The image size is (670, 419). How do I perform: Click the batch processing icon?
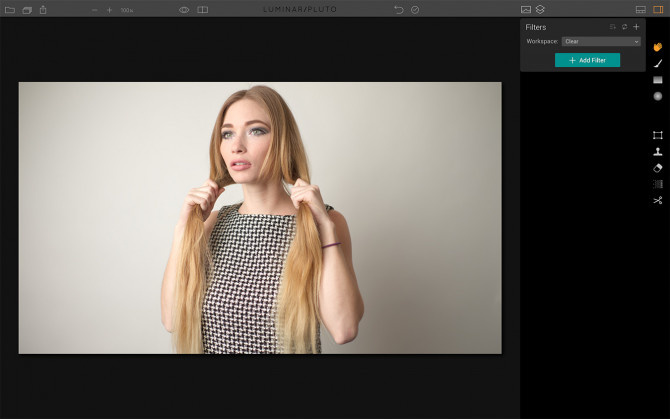[x=27, y=10]
